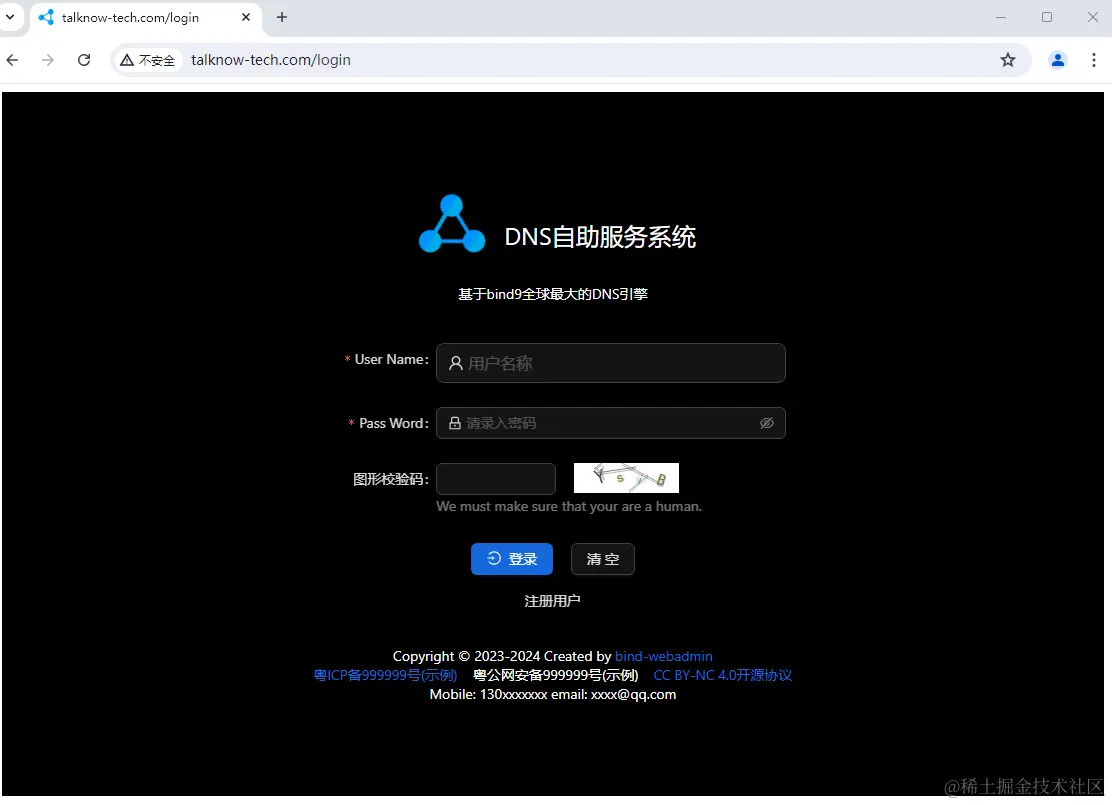Open the CC BY-NC 4.0开源协议 link

(x=723, y=675)
